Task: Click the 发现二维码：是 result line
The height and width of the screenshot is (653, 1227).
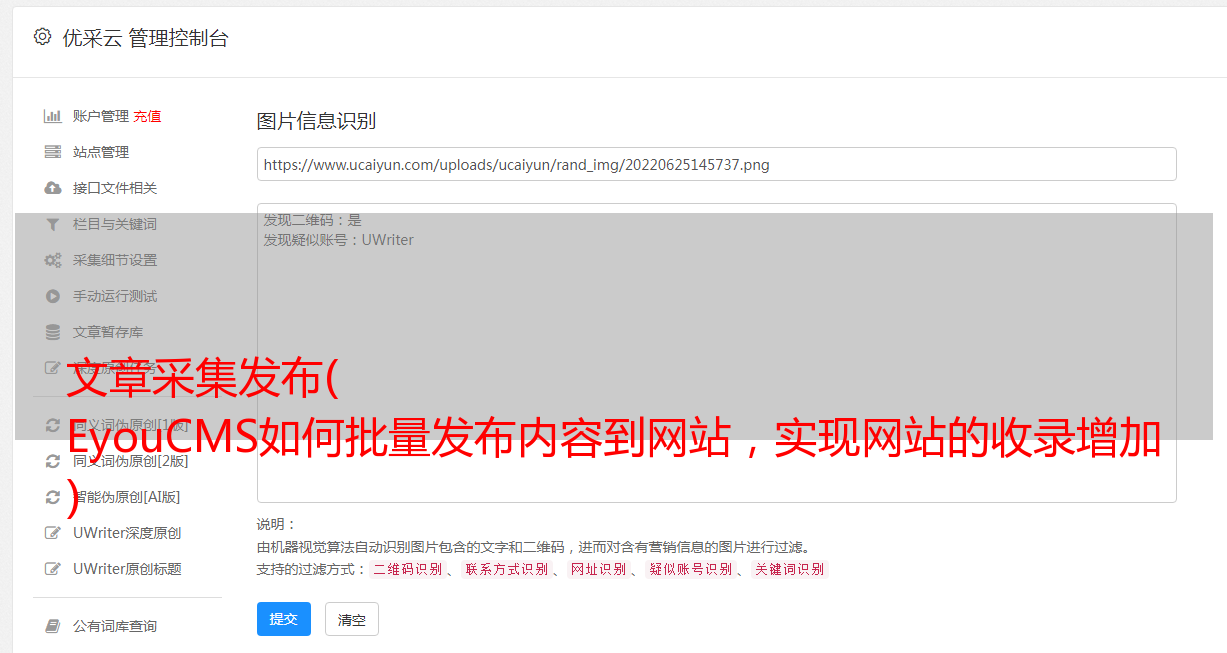Action: [313, 220]
